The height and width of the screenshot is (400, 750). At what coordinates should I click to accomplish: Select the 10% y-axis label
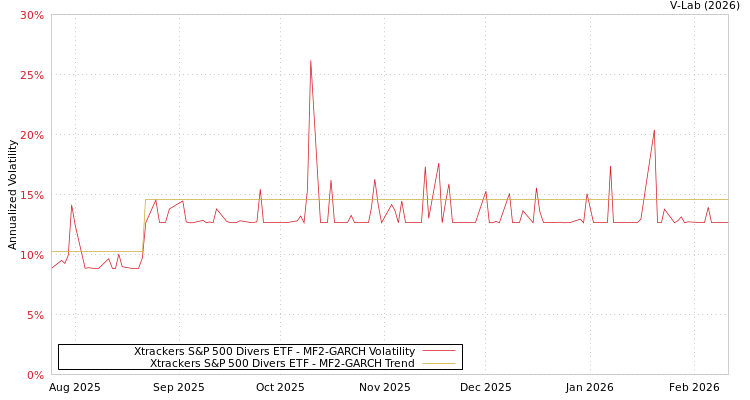pyautogui.click(x=32, y=255)
